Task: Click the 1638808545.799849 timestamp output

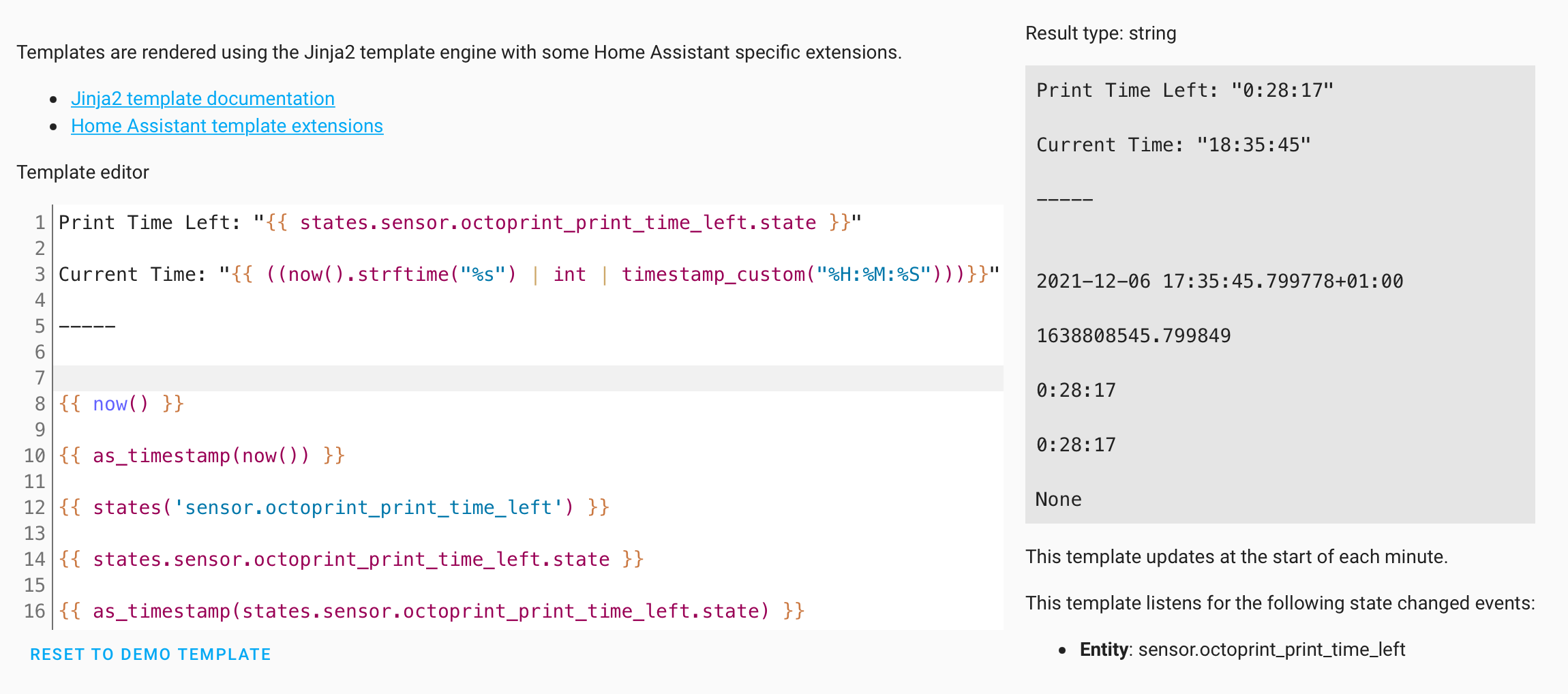Action: (1132, 335)
